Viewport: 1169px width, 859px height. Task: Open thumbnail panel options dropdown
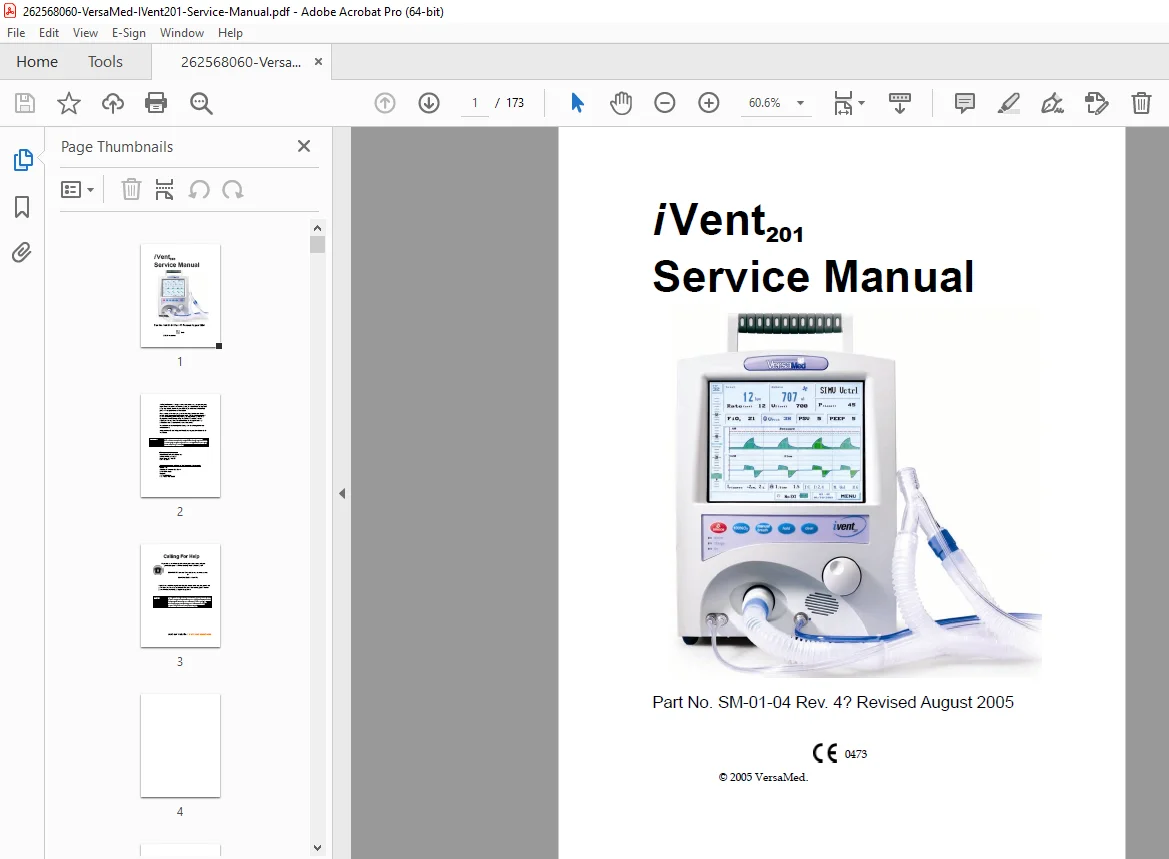tap(77, 189)
